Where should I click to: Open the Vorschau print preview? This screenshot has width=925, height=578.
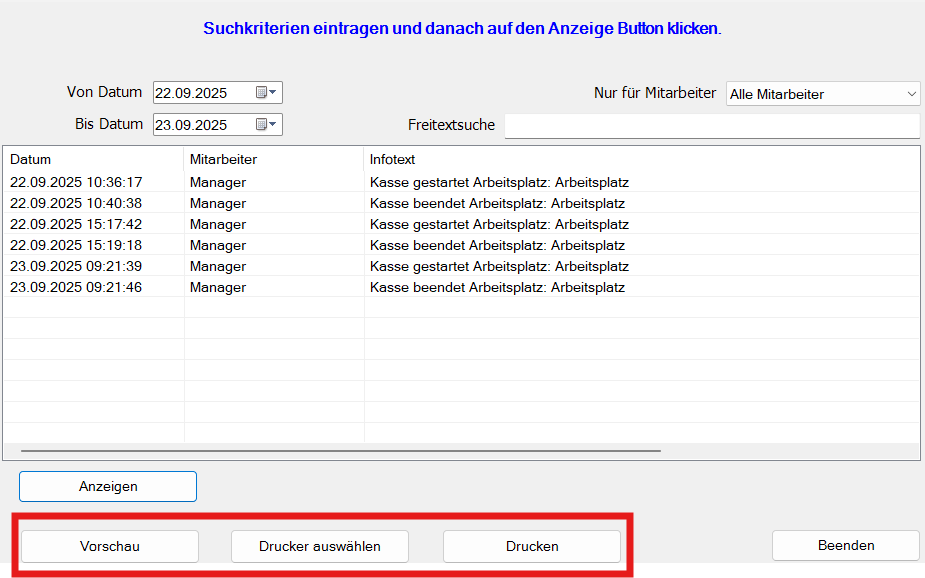coord(110,546)
